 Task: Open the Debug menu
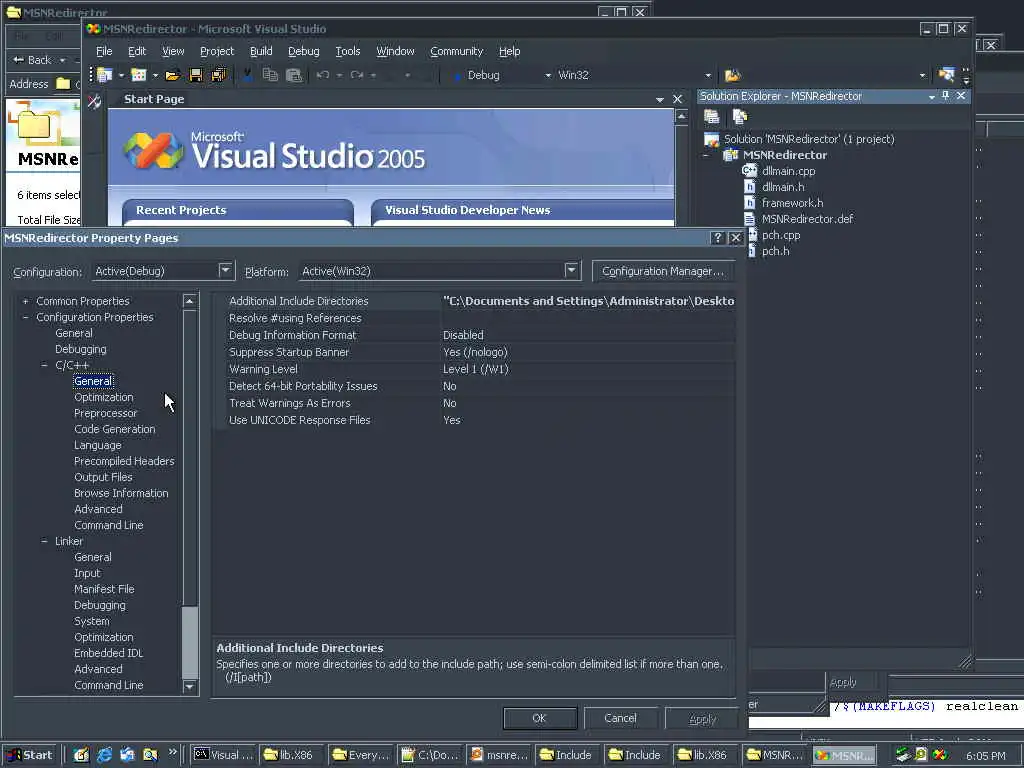pyautogui.click(x=304, y=51)
